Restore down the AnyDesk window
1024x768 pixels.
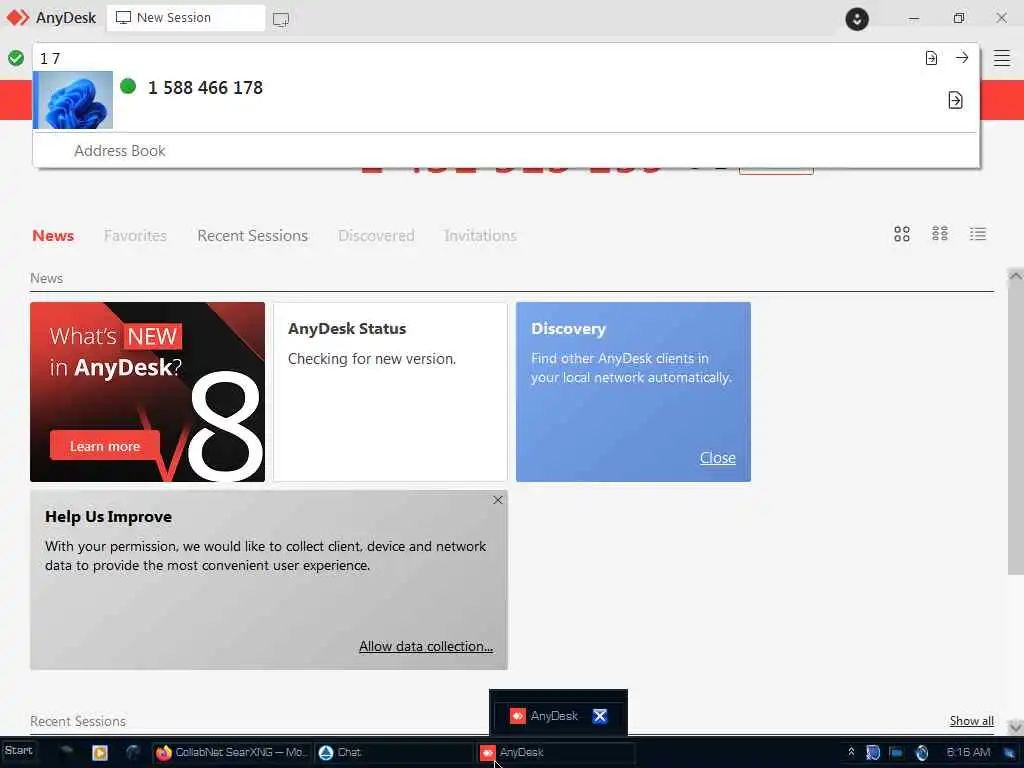pyautogui.click(x=958, y=18)
